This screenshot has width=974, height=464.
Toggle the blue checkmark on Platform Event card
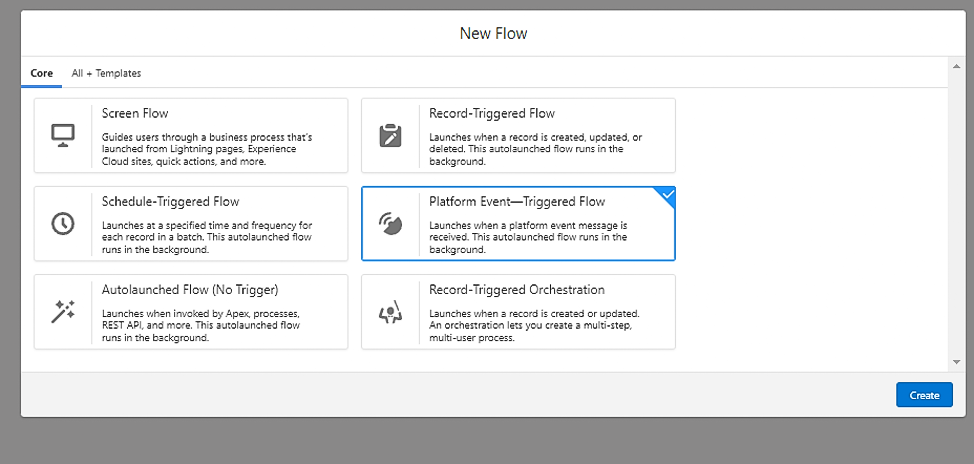(667, 193)
